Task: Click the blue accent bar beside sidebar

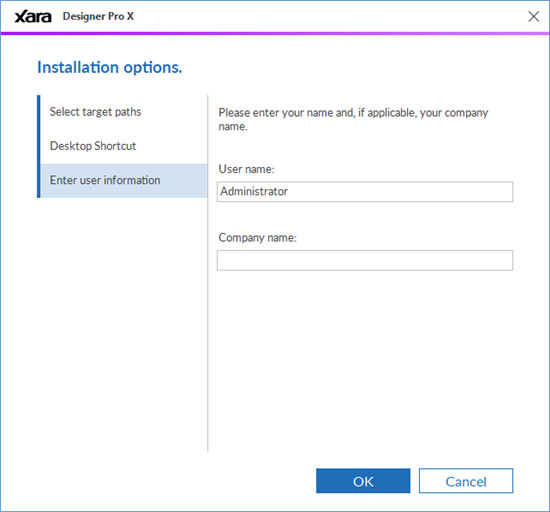Action: 39,146
